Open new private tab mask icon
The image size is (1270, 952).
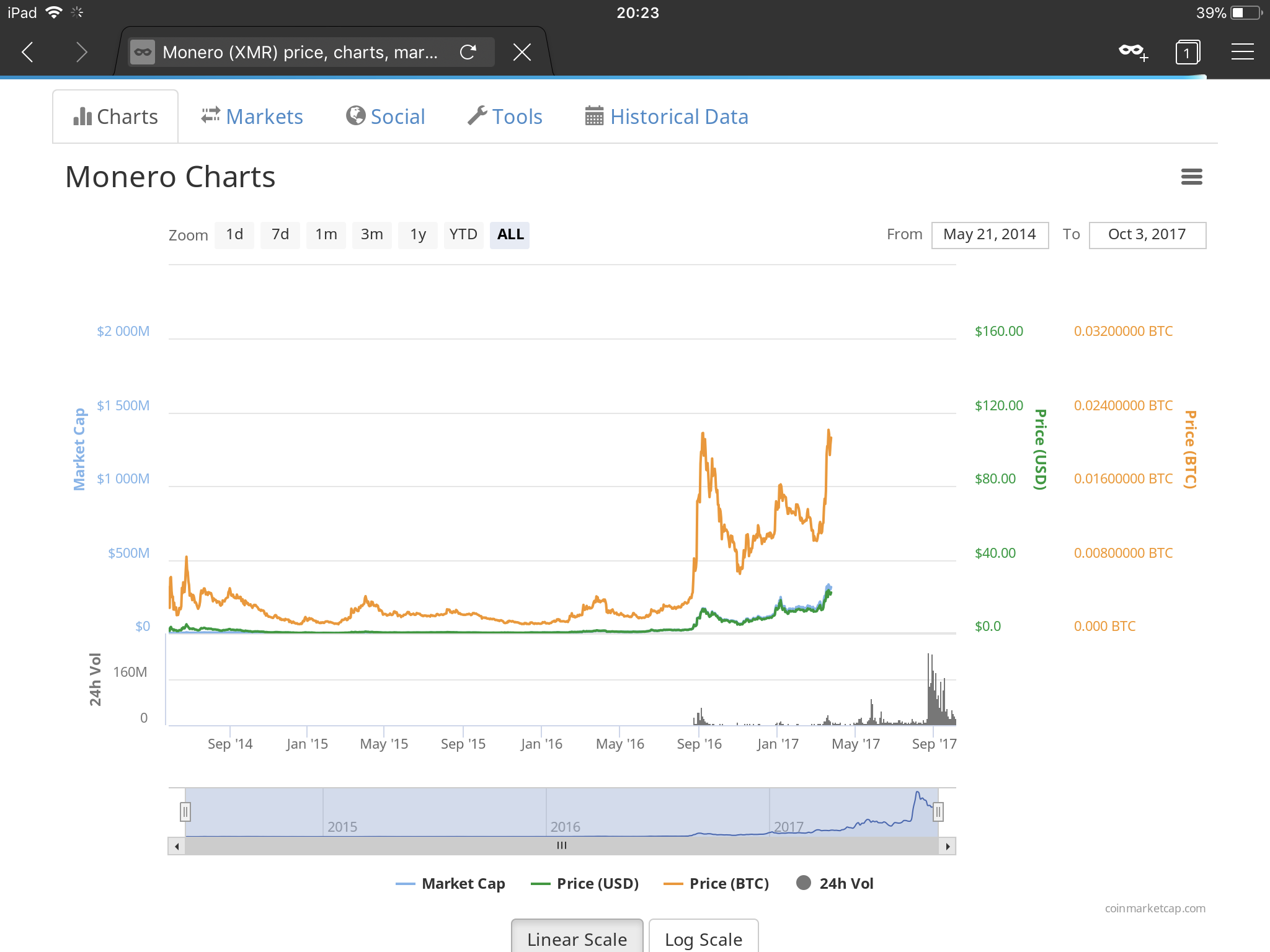(1133, 51)
